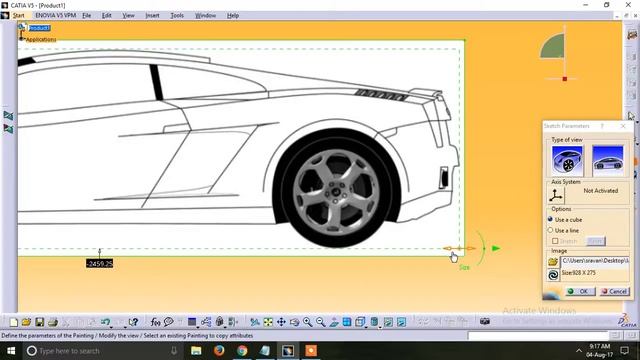The image size is (640, 360).
Task: Open the Window menu
Action: (205, 16)
